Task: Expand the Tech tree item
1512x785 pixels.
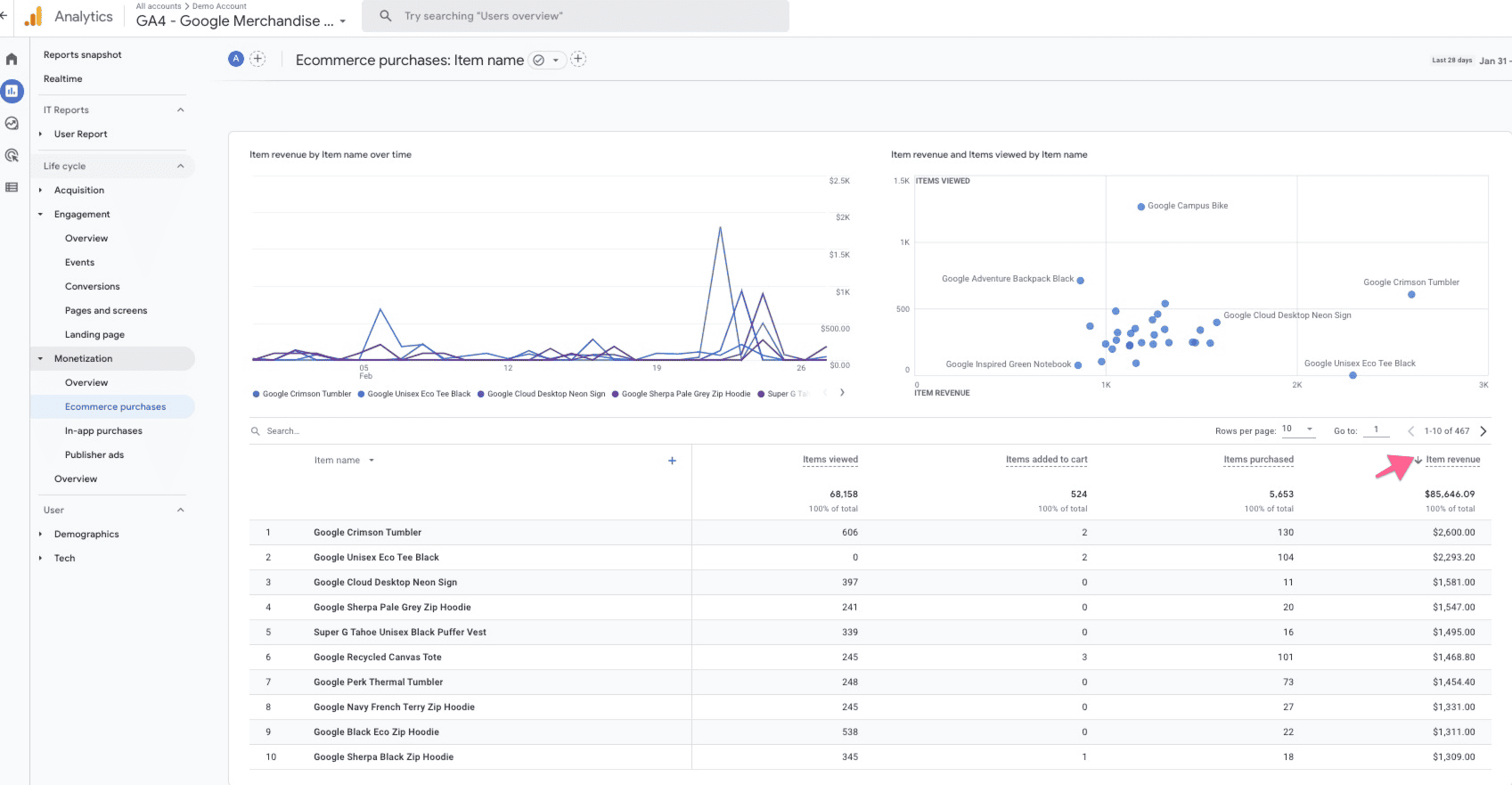Action: (40, 558)
